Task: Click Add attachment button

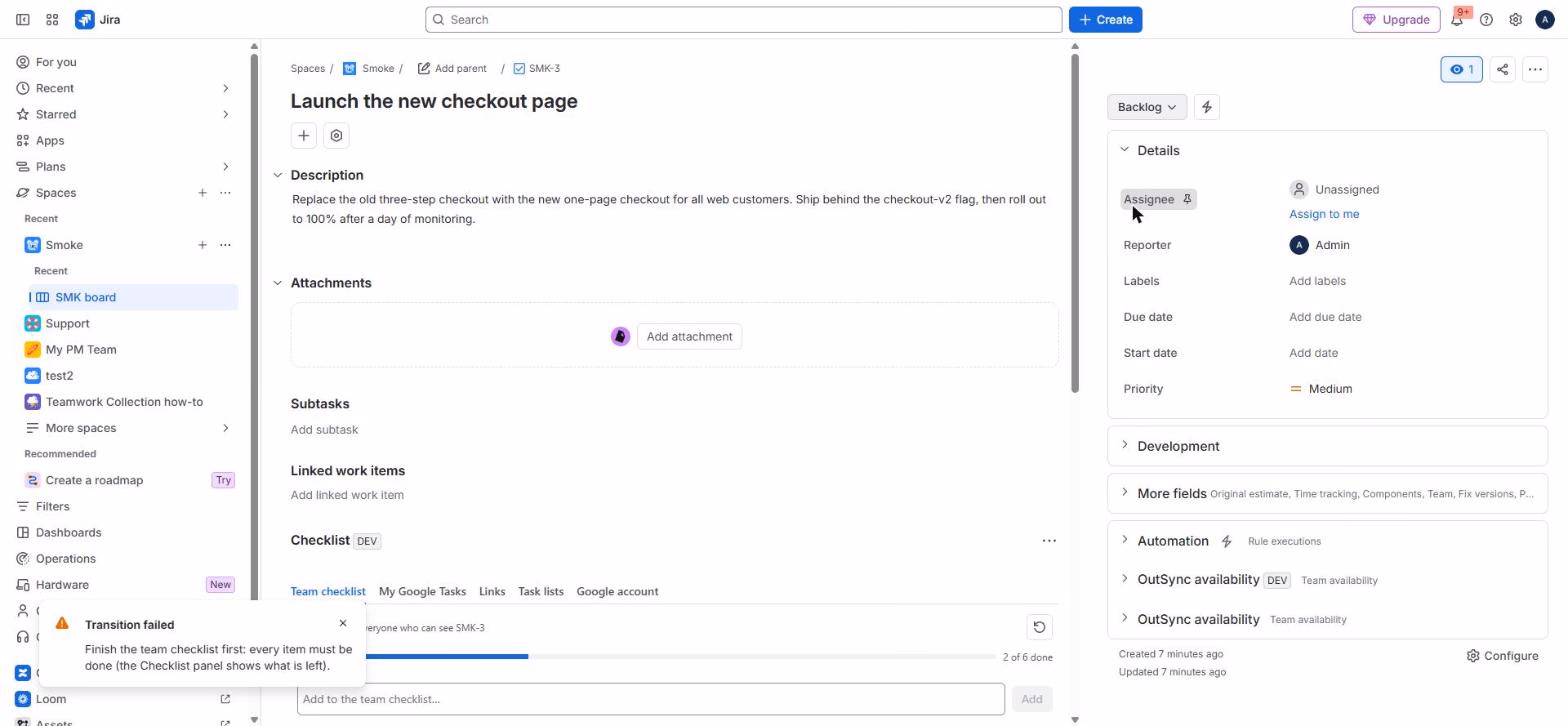Action: (689, 337)
